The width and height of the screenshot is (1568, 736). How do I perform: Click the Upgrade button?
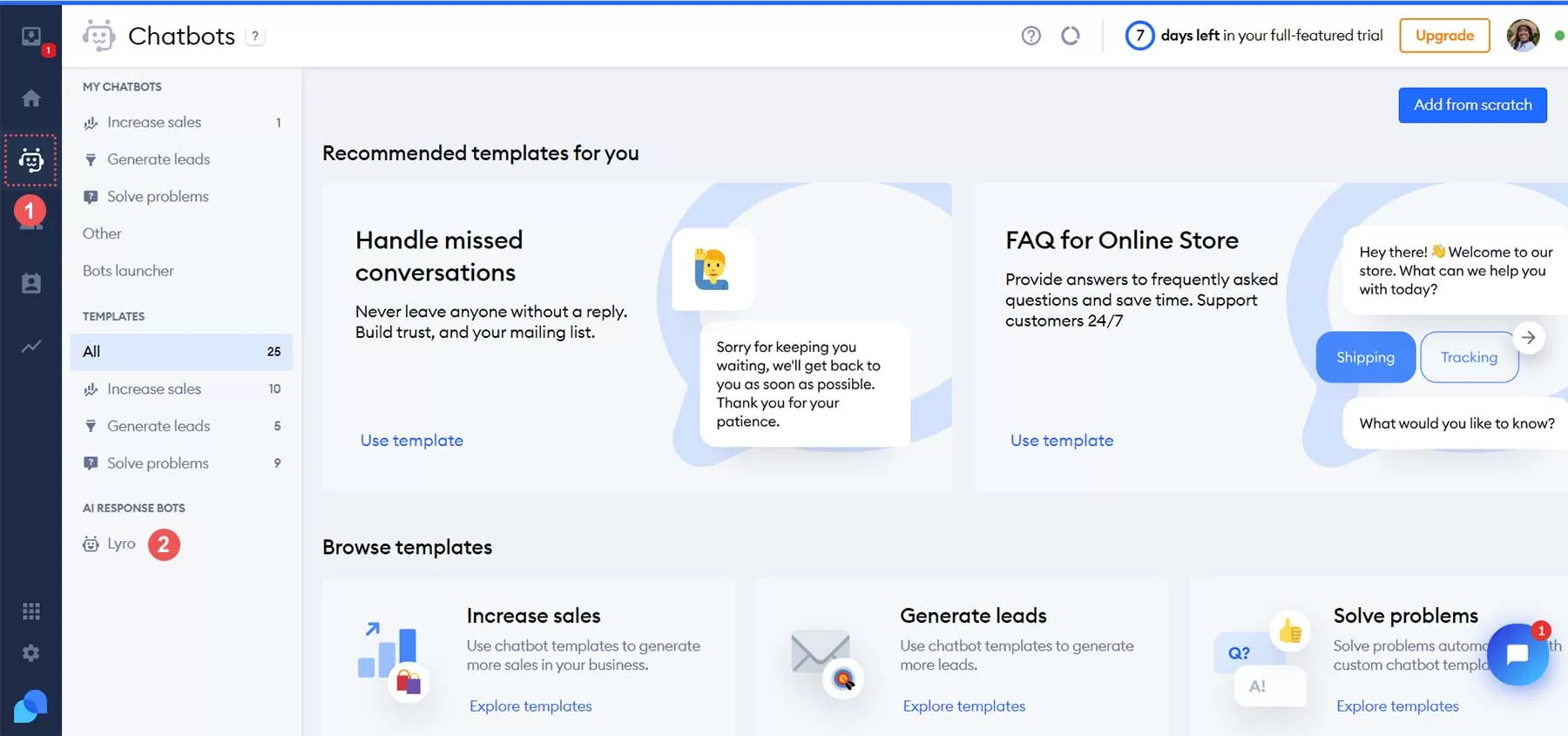point(1444,36)
